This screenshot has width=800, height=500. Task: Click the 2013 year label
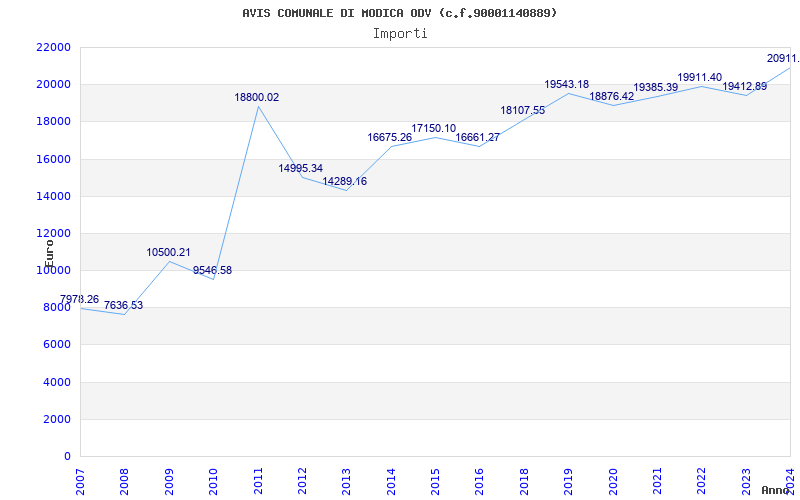[x=346, y=482]
